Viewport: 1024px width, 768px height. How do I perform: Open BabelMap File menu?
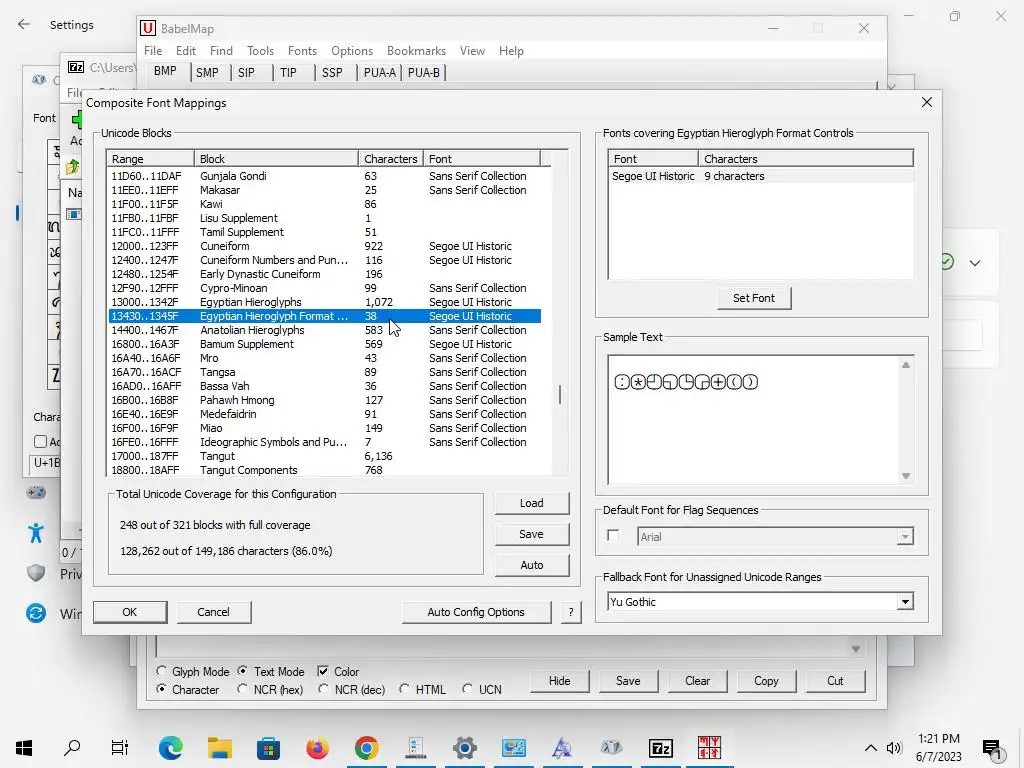(153, 51)
